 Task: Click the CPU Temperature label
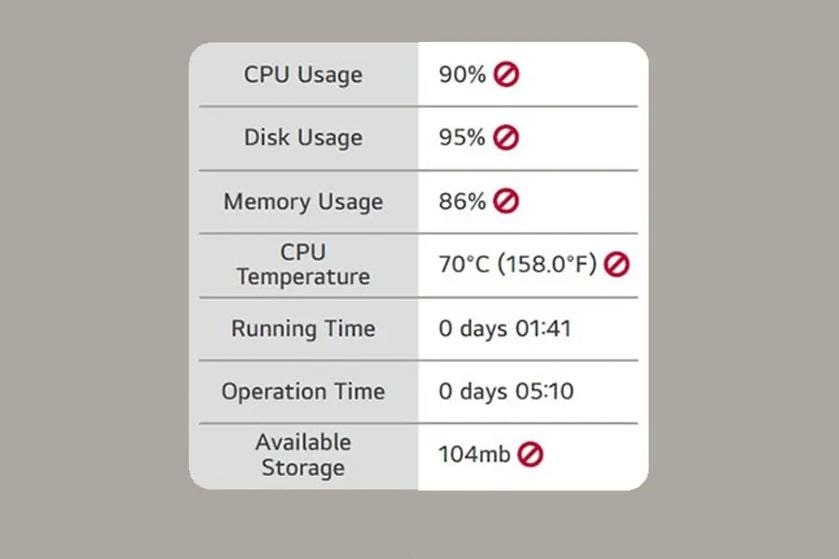pos(303,265)
